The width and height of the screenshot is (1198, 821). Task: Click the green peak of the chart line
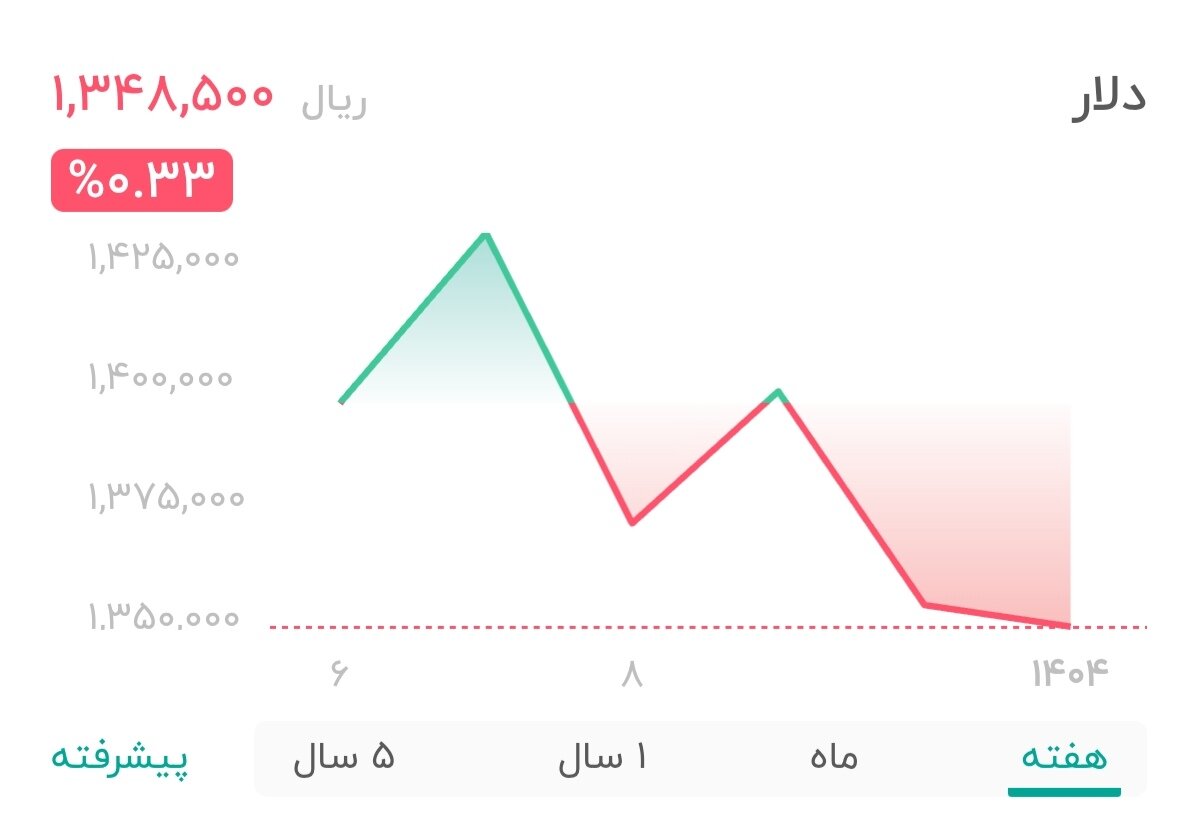pos(485,234)
